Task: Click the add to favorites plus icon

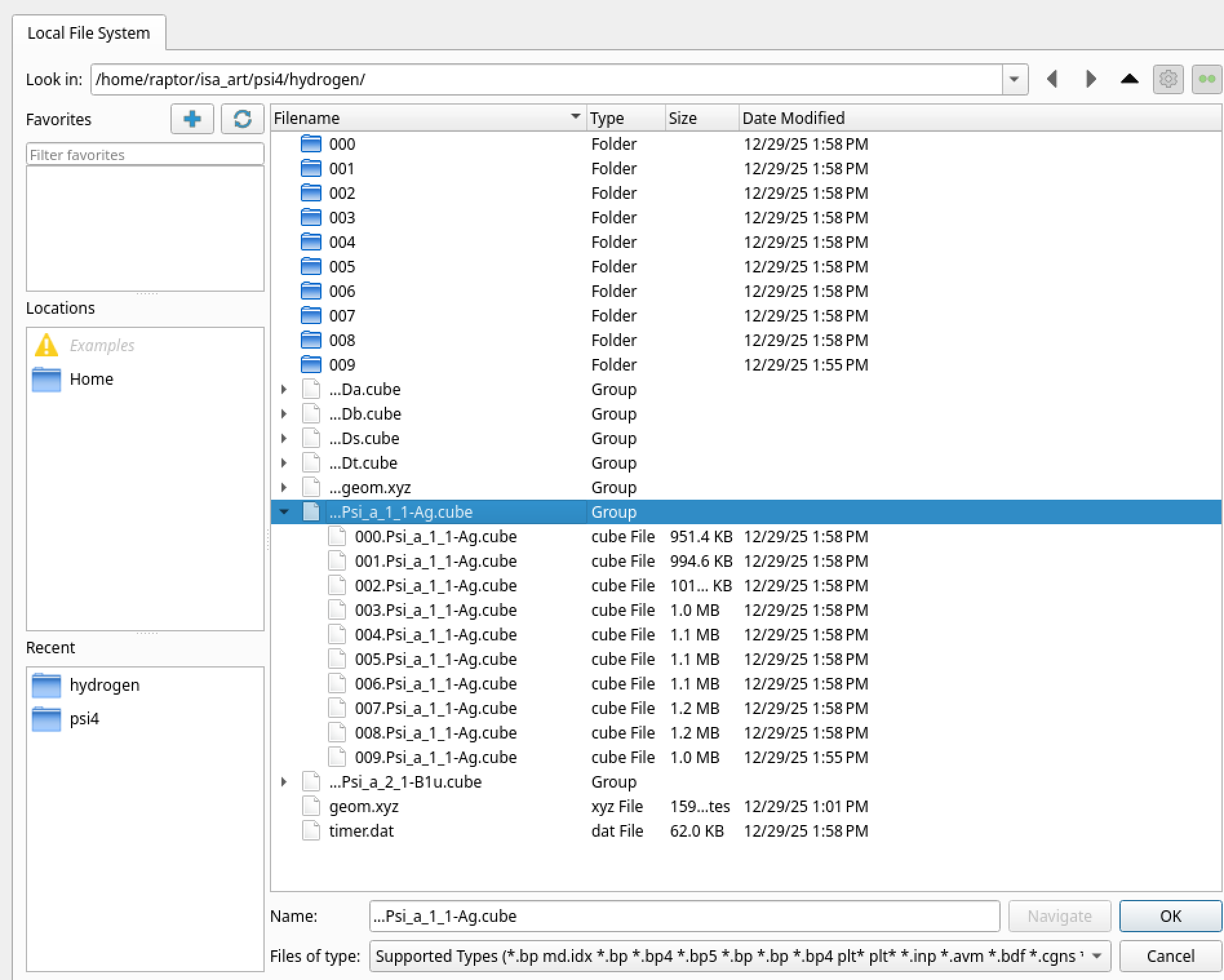Action: (x=192, y=119)
